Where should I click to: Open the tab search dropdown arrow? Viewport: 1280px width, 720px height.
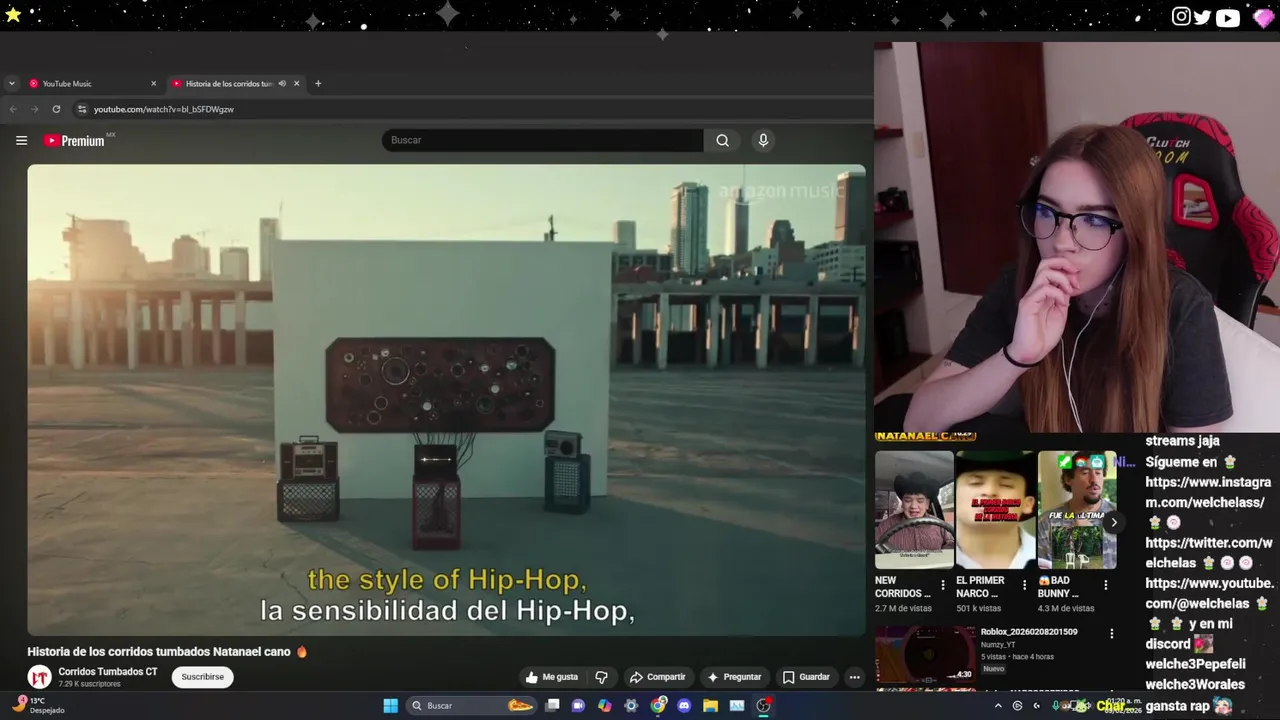(11, 83)
